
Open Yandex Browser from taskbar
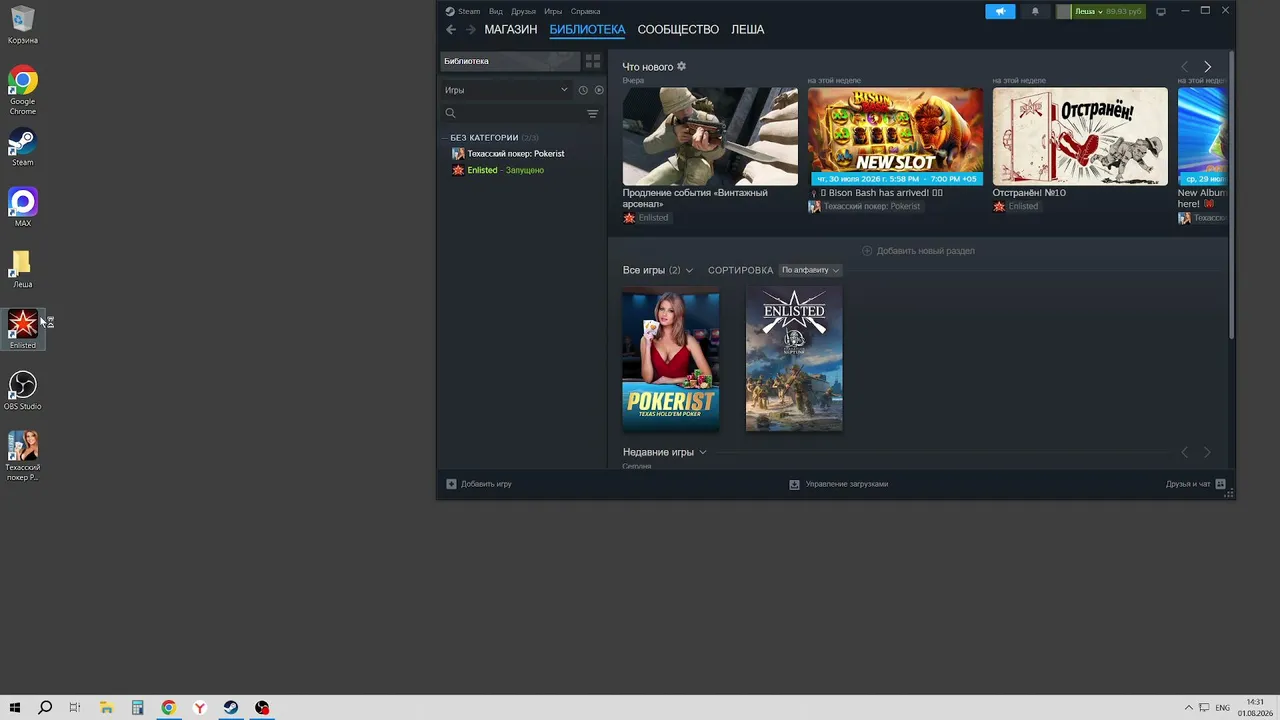tap(200, 708)
